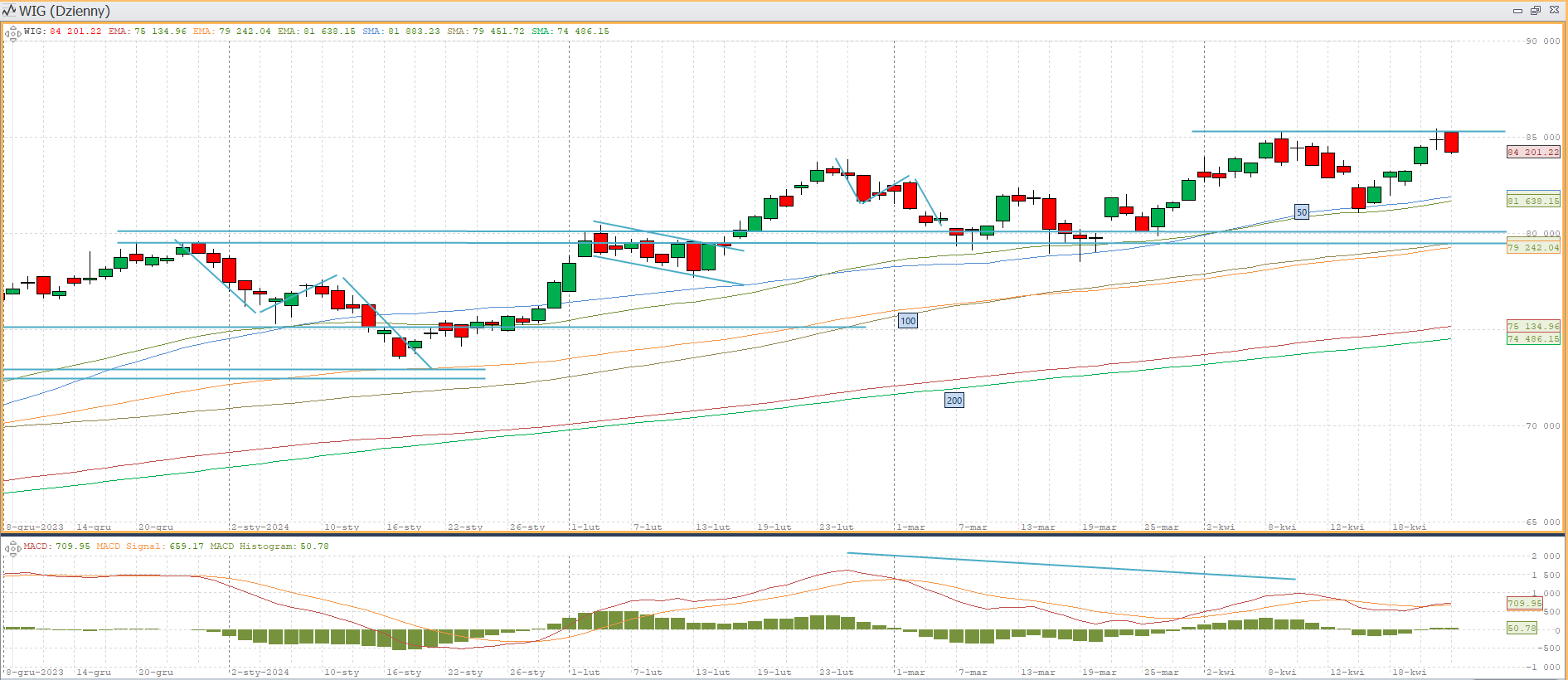The image size is (1568, 680).
Task: Click the green 81 638.15 axis price tag
Action: [x=1533, y=201]
